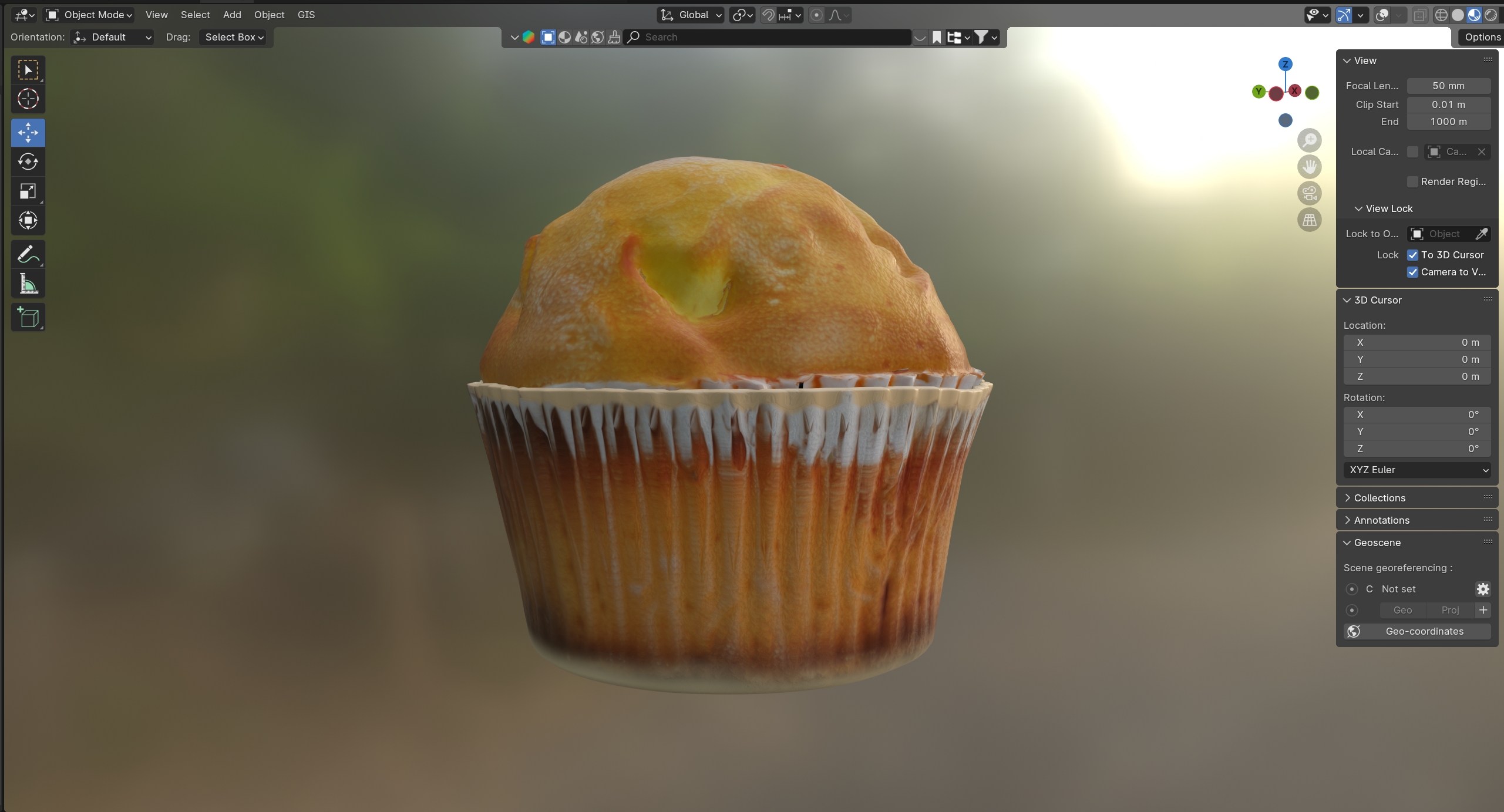
Task: Enable the Render Region checkbox
Action: [1412, 181]
